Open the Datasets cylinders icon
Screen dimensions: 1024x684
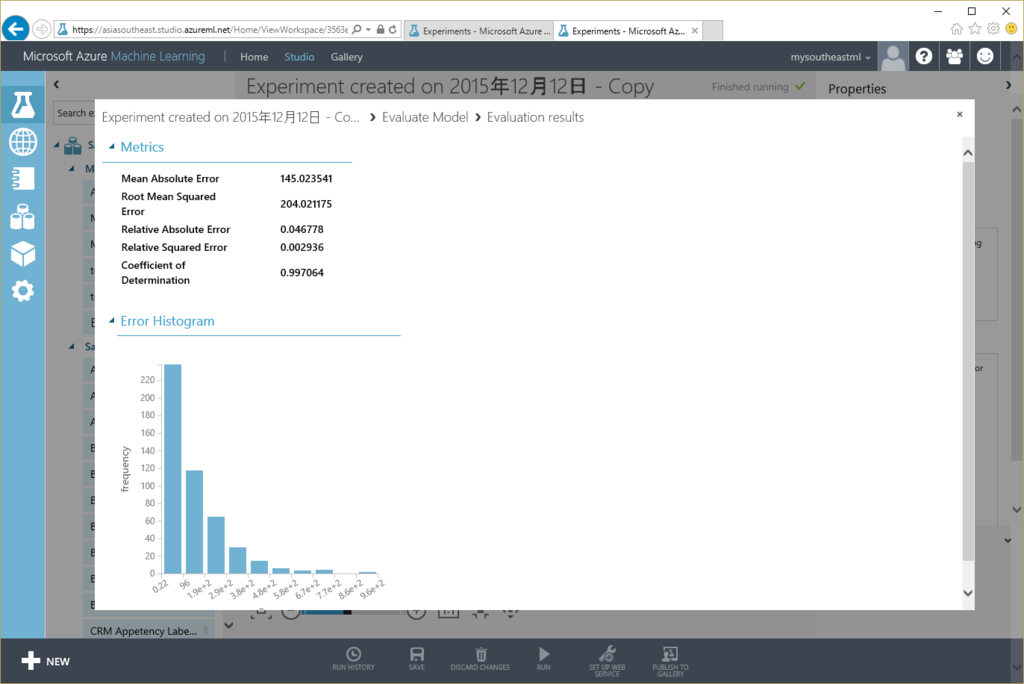pos(23,216)
